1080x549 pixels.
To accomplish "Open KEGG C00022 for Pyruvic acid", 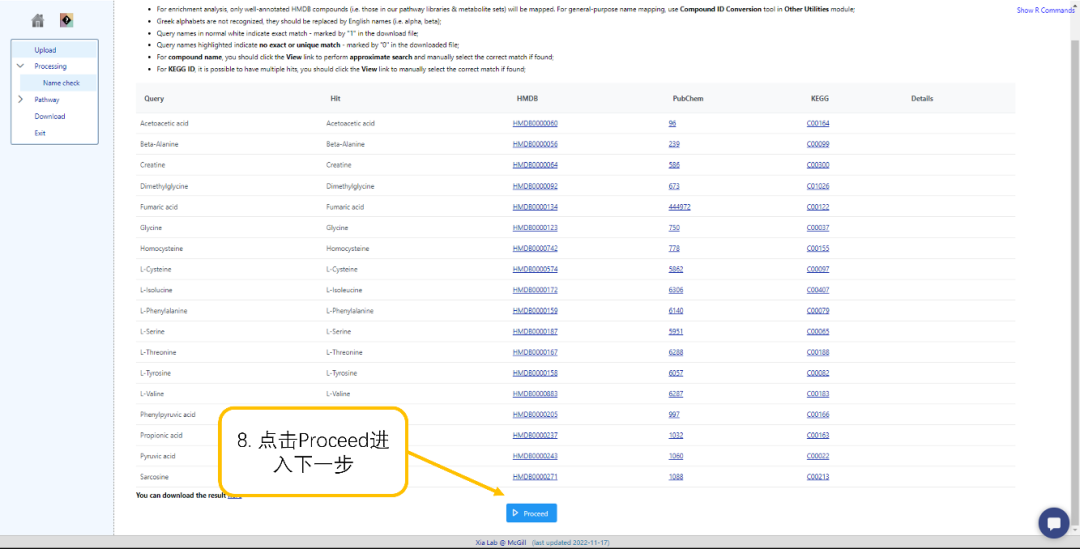I will pos(818,456).
